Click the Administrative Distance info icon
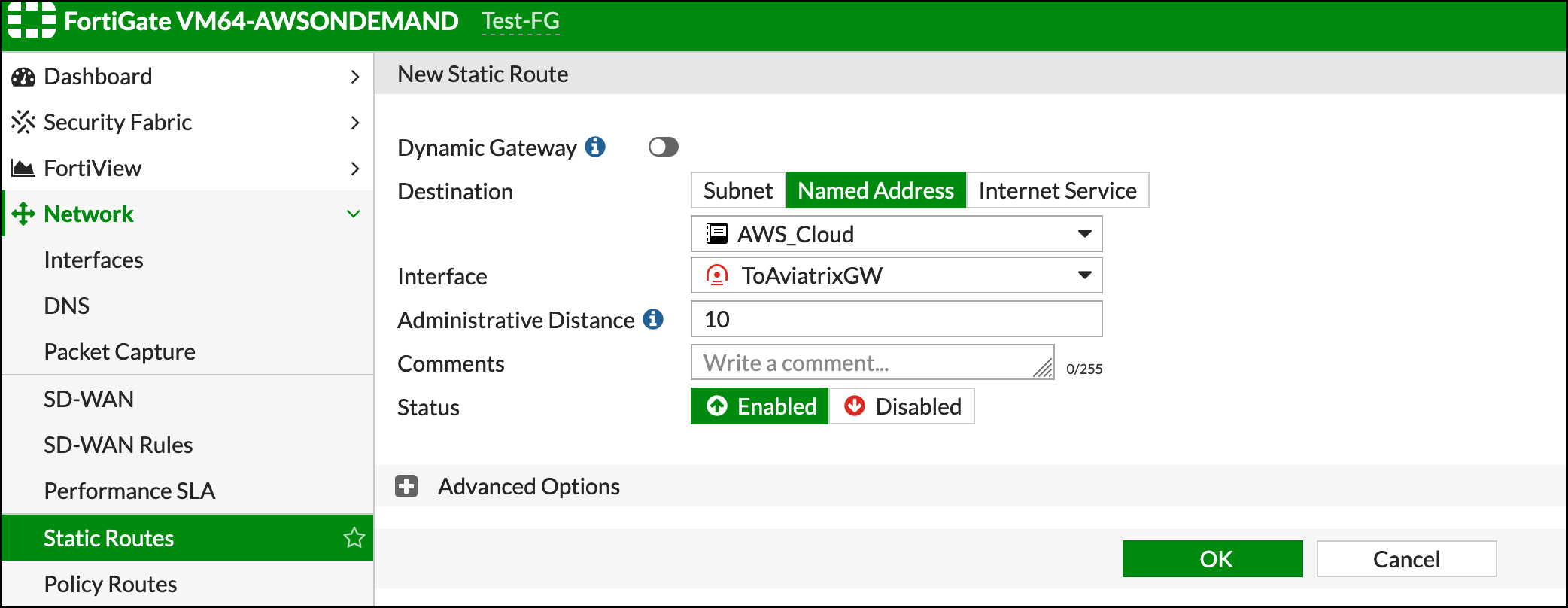The image size is (1568, 608). [x=653, y=319]
